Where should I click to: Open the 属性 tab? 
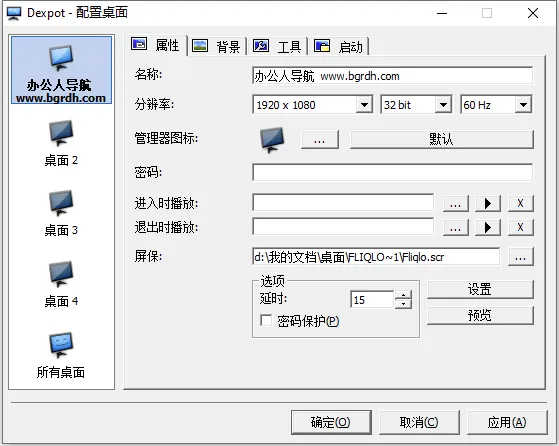(x=156, y=45)
